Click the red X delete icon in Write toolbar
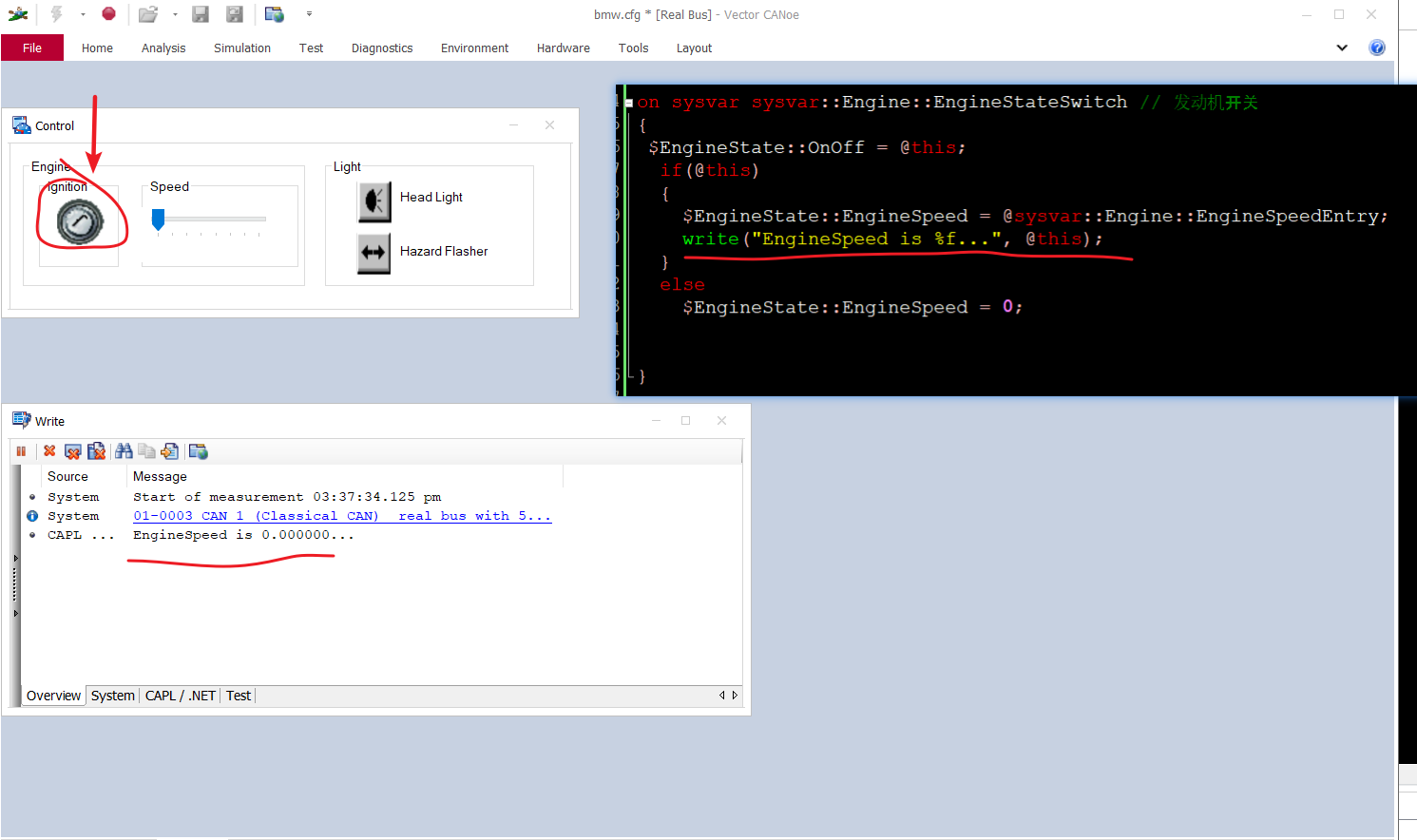The width and height of the screenshot is (1417, 840). click(x=49, y=451)
